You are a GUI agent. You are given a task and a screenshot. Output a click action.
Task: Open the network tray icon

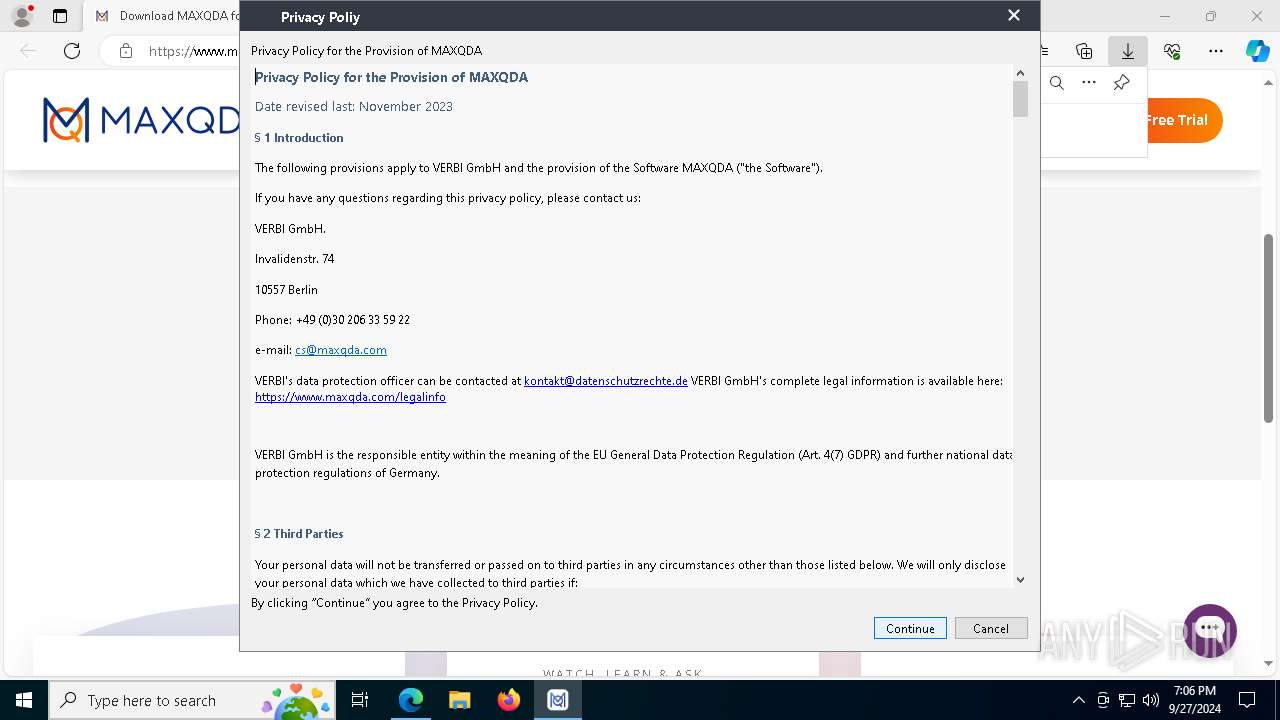tap(1127, 700)
